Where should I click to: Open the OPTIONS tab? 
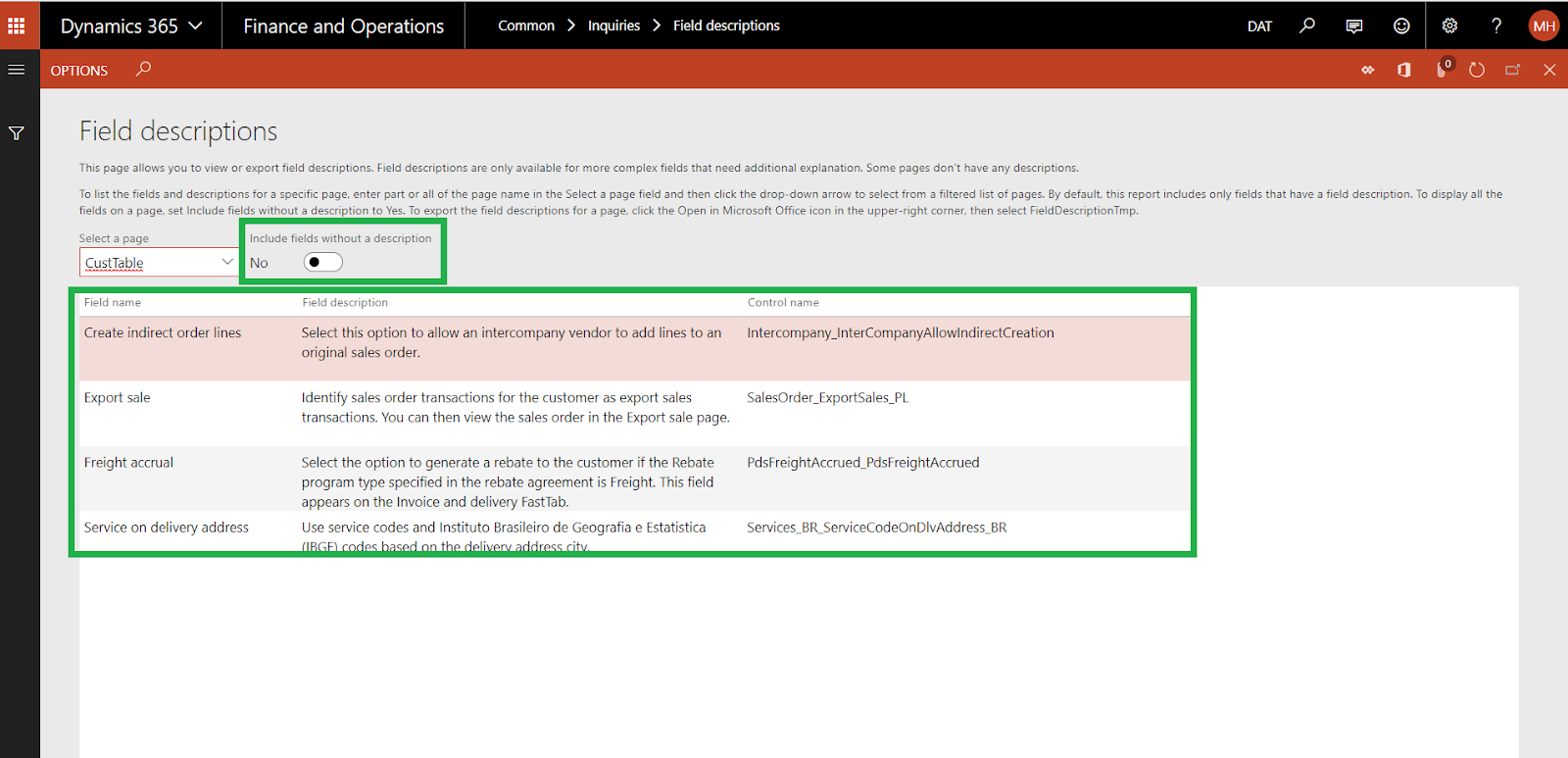pyautogui.click(x=79, y=71)
